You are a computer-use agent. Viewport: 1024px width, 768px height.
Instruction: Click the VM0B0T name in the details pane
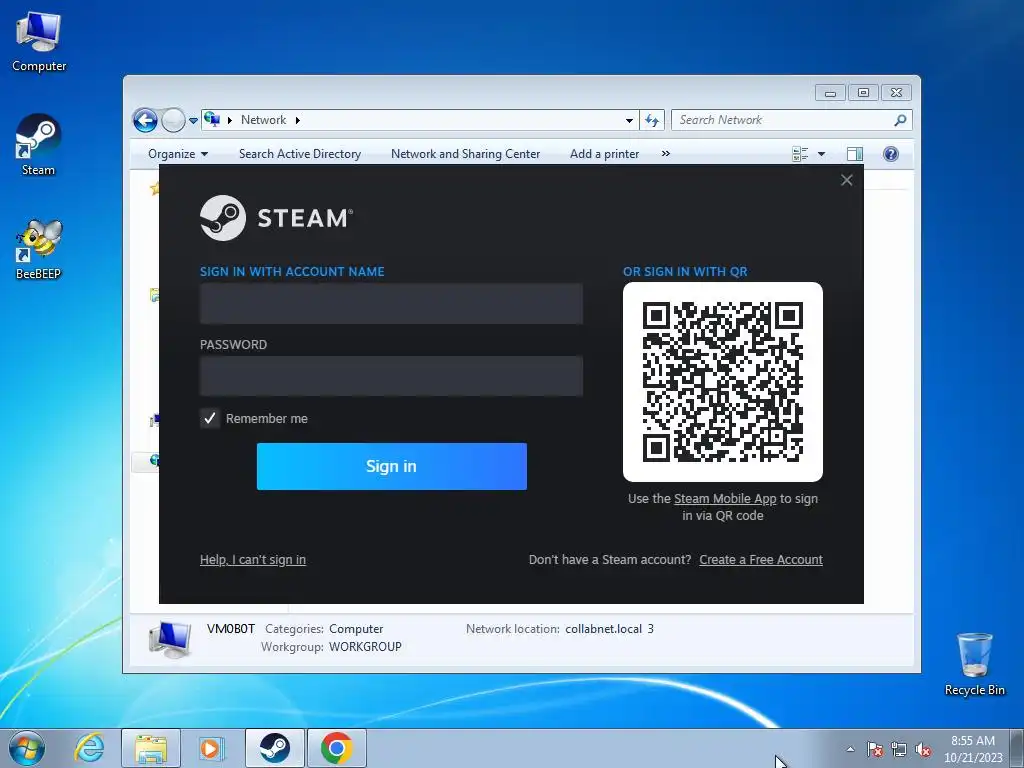click(x=231, y=629)
